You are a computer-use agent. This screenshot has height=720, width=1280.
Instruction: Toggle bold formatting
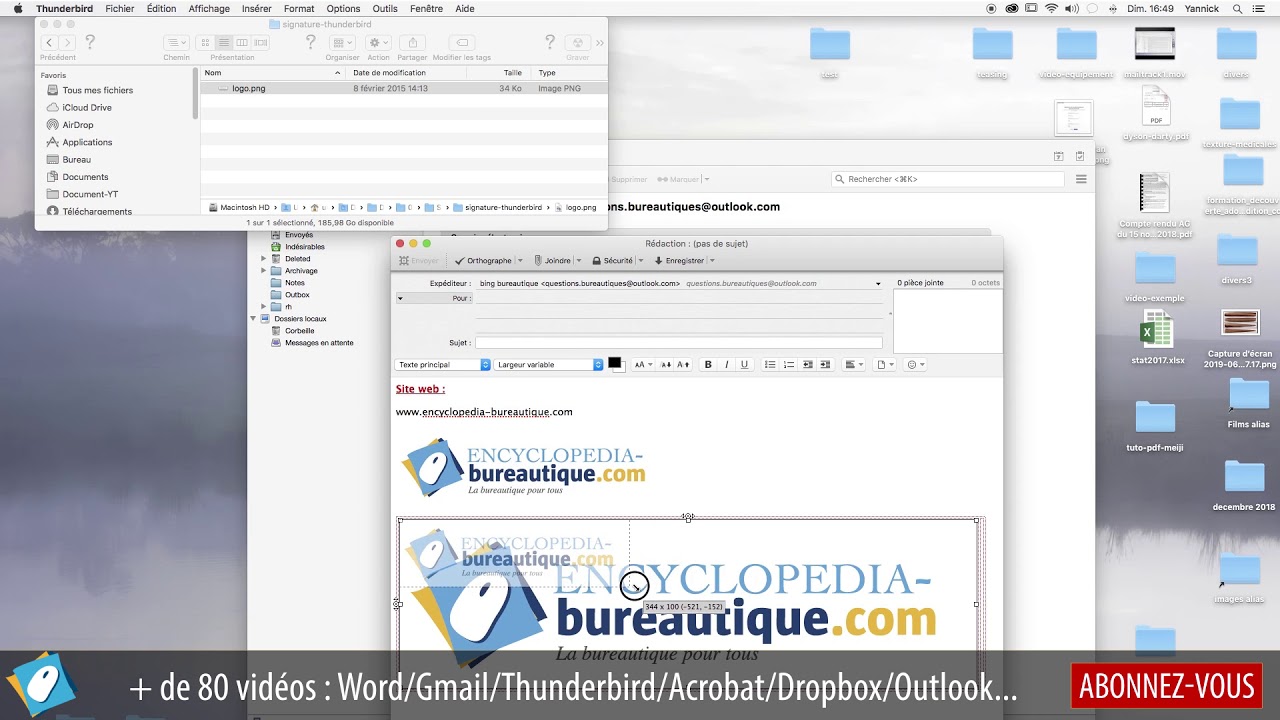click(708, 365)
